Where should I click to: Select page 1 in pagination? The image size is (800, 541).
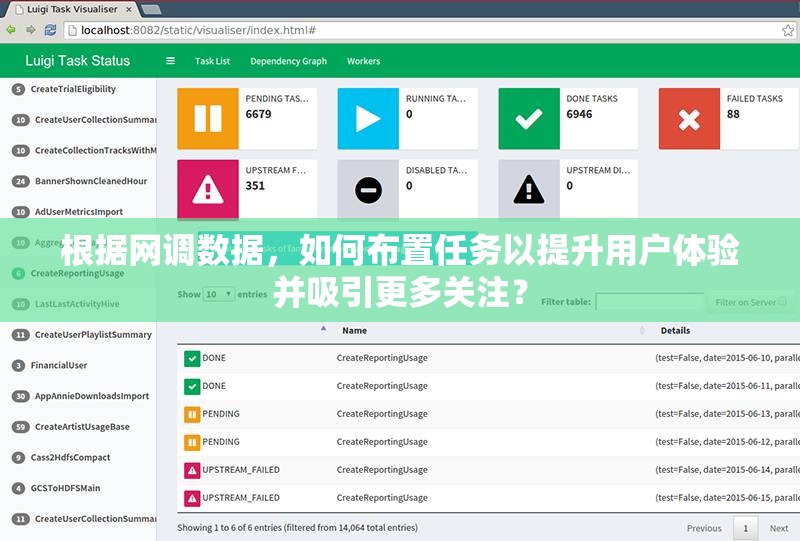(745, 528)
